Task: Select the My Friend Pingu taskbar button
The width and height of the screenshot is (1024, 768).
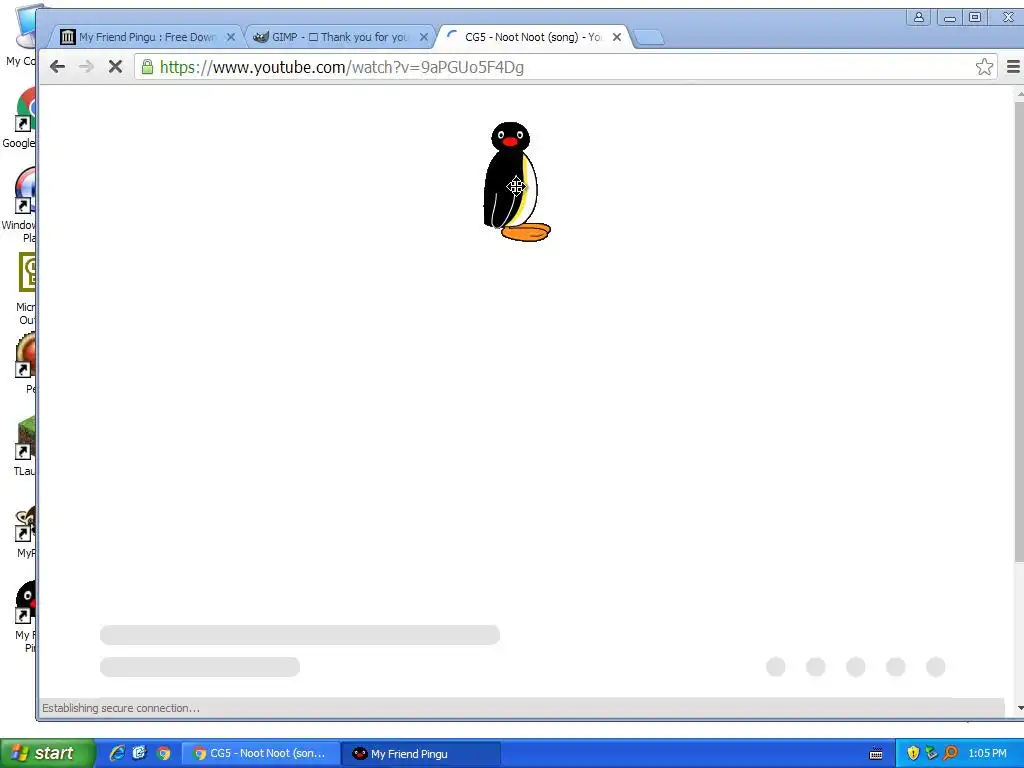Action: click(x=421, y=753)
